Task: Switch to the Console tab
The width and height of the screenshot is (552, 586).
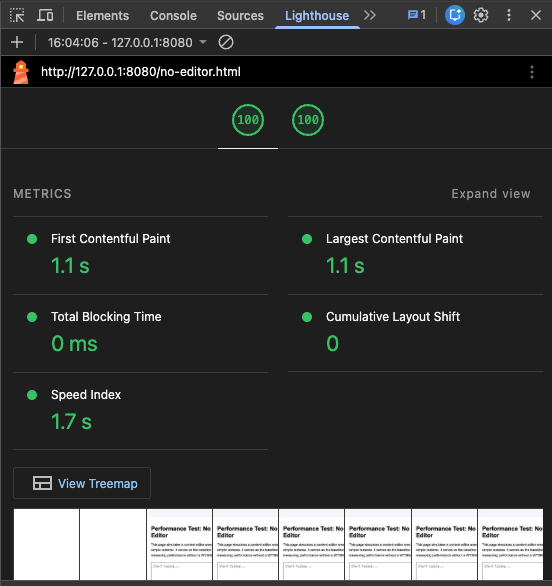Action: [173, 16]
